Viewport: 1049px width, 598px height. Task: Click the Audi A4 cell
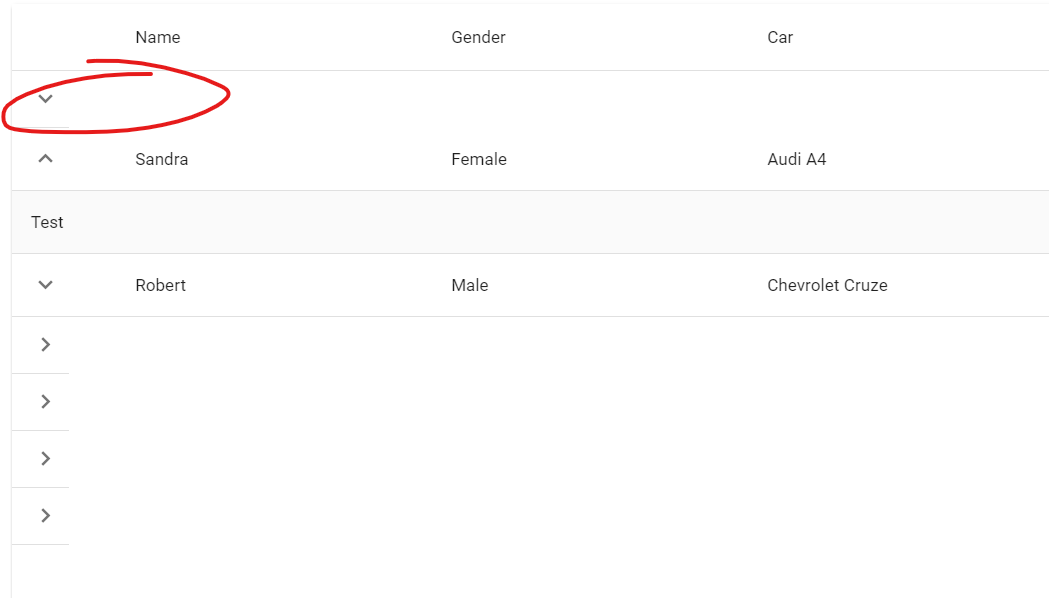796,158
